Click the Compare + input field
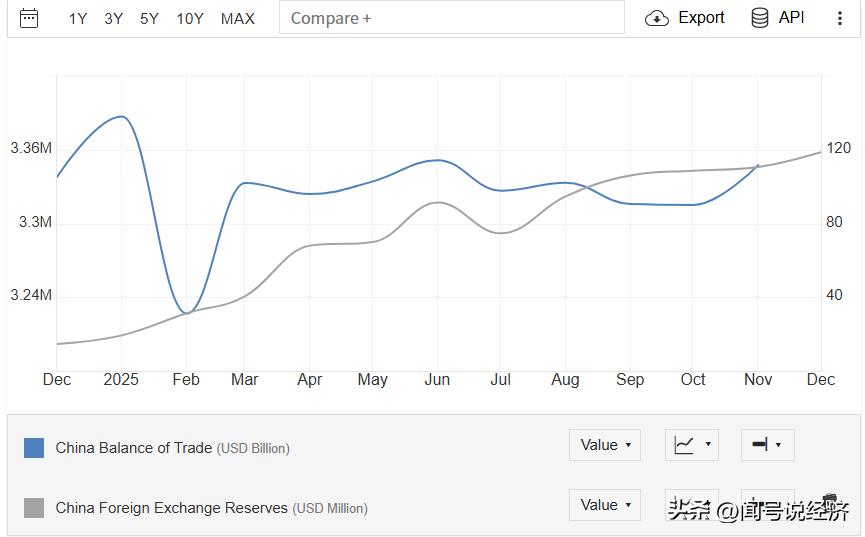The image size is (865, 537). click(x=450, y=18)
